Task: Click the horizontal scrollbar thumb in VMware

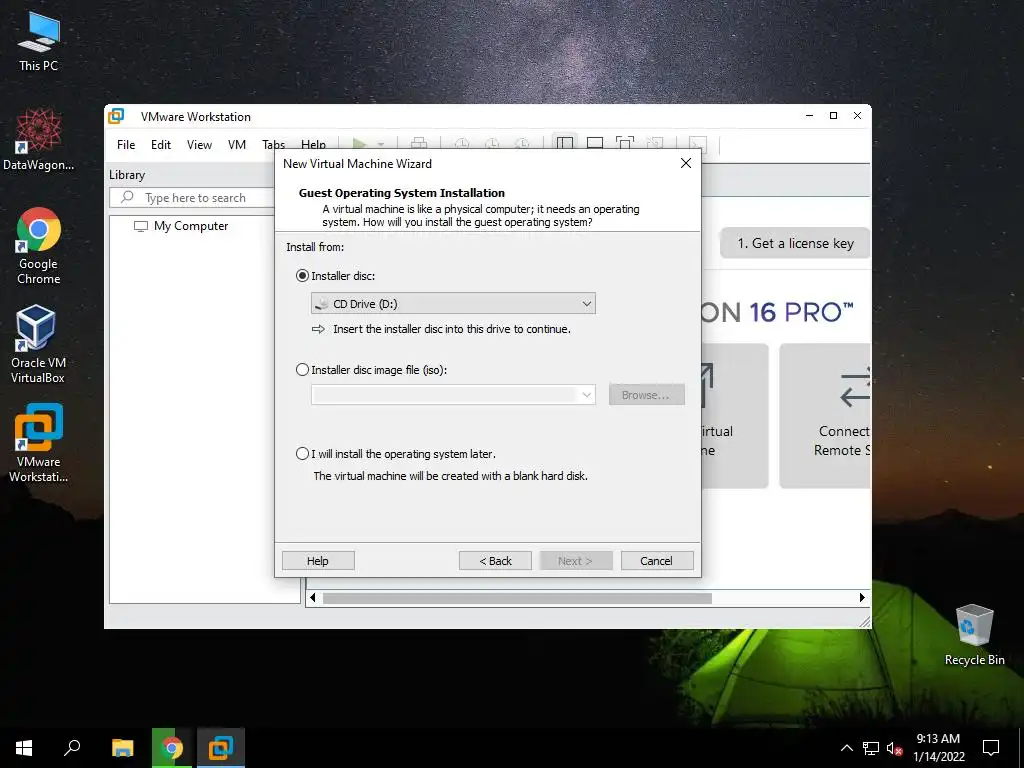Action: pyautogui.click(x=517, y=598)
